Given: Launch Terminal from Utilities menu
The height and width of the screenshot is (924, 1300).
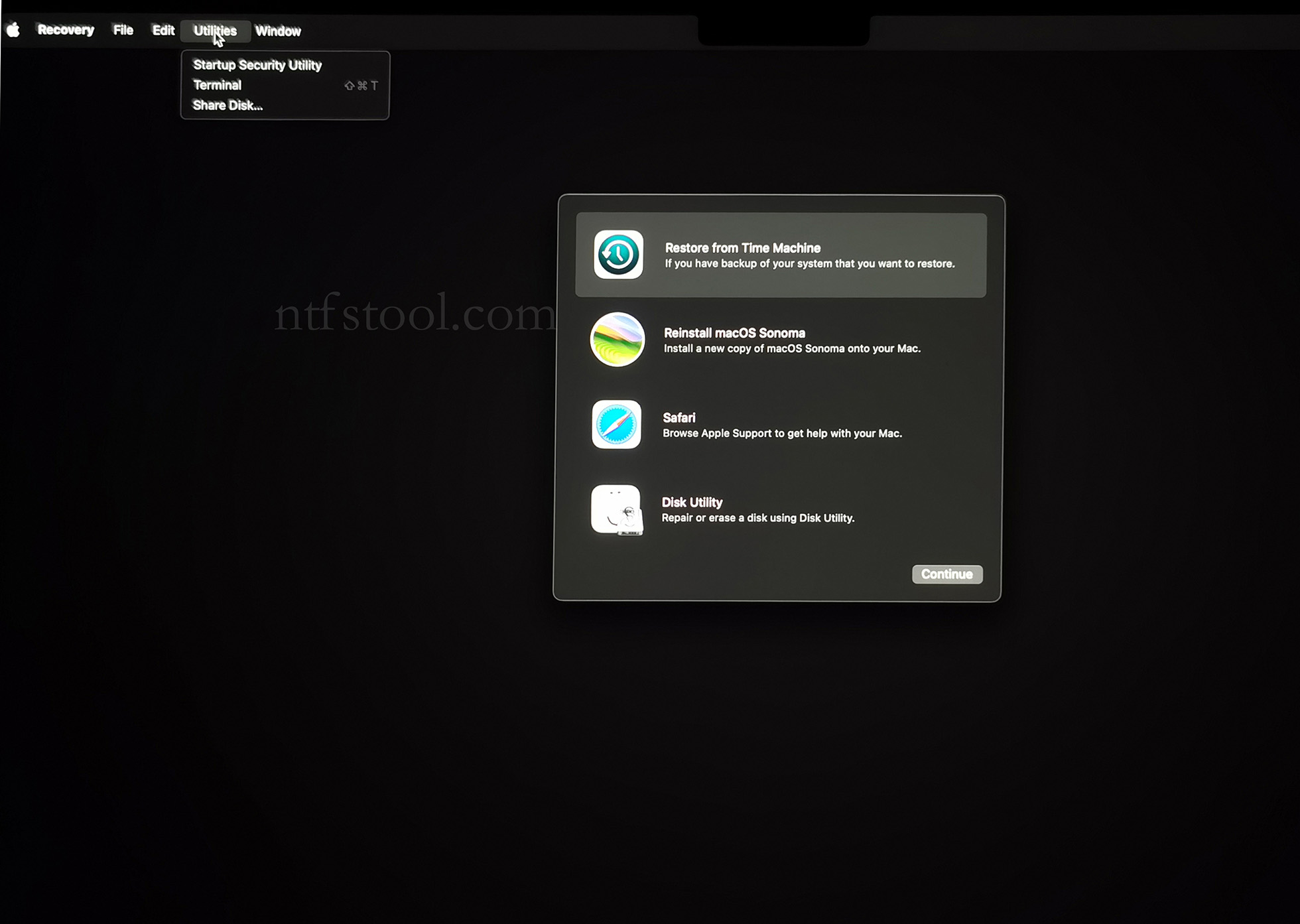Looking at the screenshot, I should pyautogui.click(x=217, y=85).
